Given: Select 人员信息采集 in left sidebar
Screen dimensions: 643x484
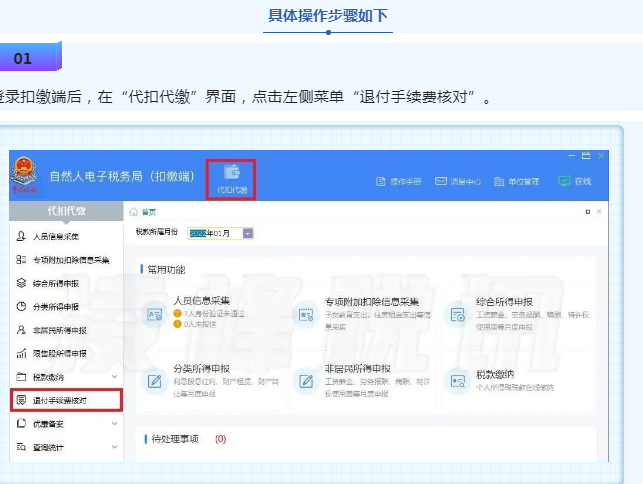Looking at the screenshot, I should point(66,236).
